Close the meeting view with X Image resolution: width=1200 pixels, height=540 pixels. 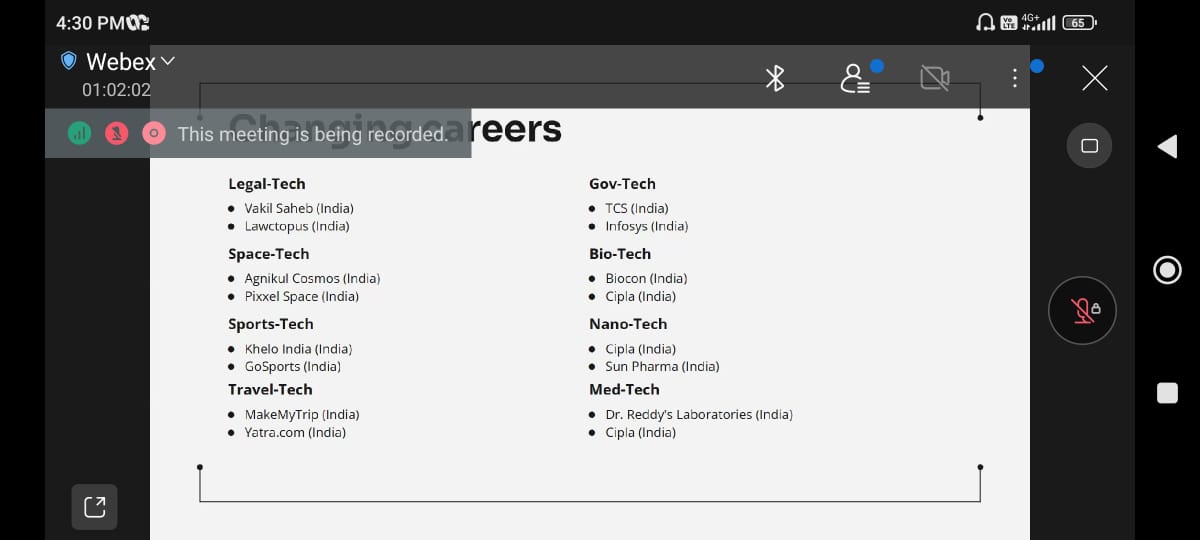(x=1095, y=78)
